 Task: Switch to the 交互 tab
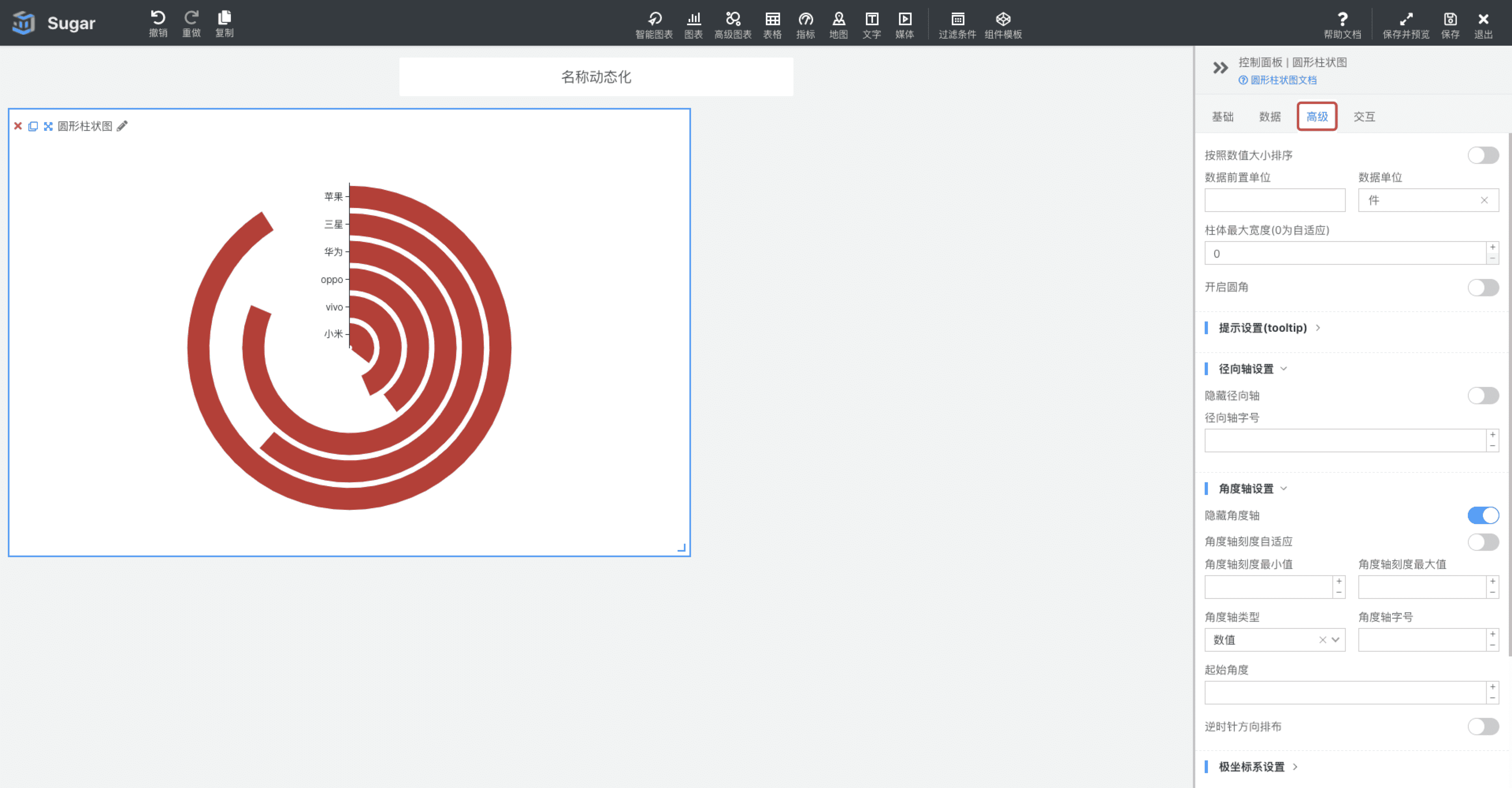pos(1364,116)
